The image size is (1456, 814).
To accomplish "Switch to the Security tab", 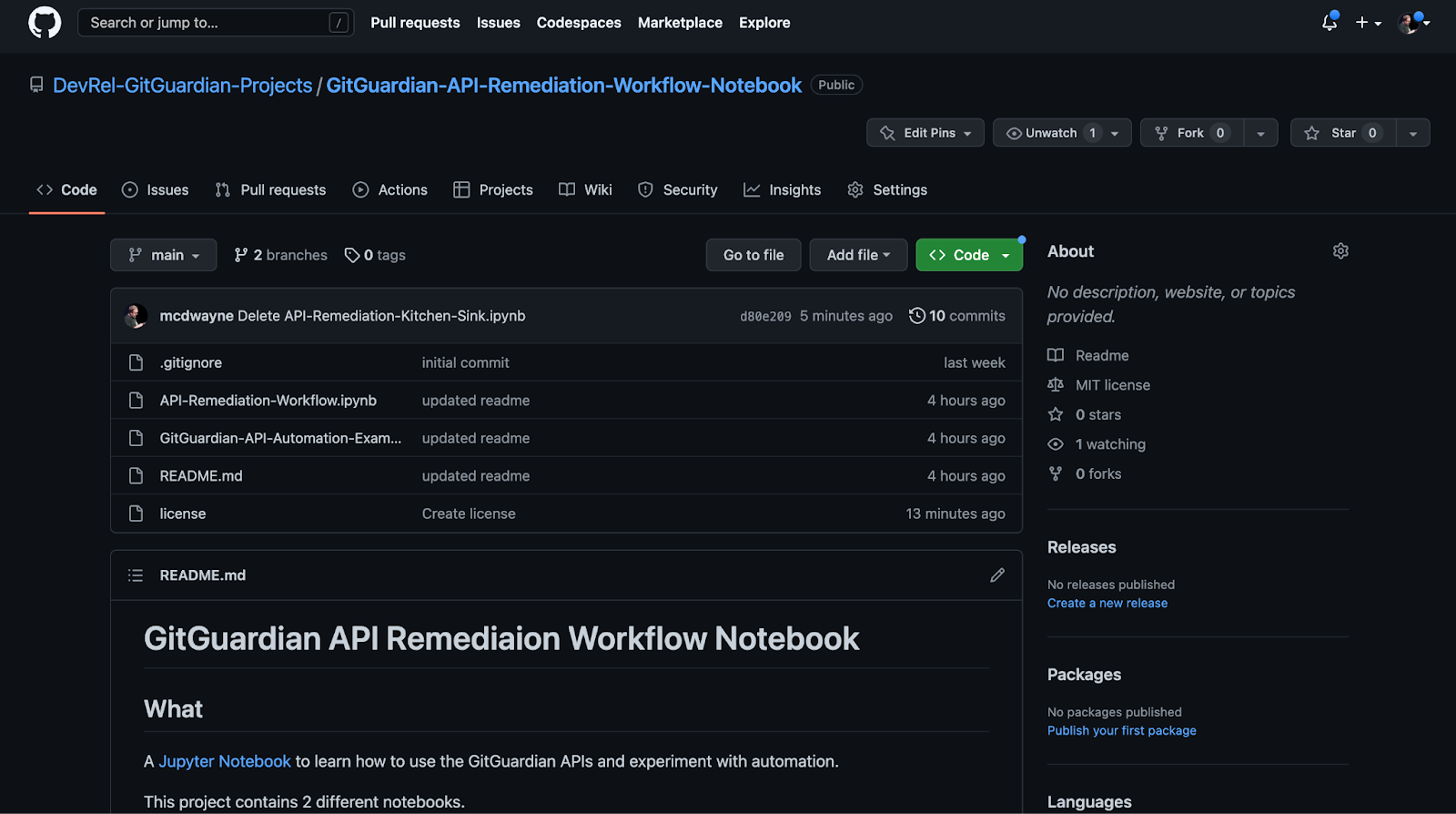I will coord(678,190).
